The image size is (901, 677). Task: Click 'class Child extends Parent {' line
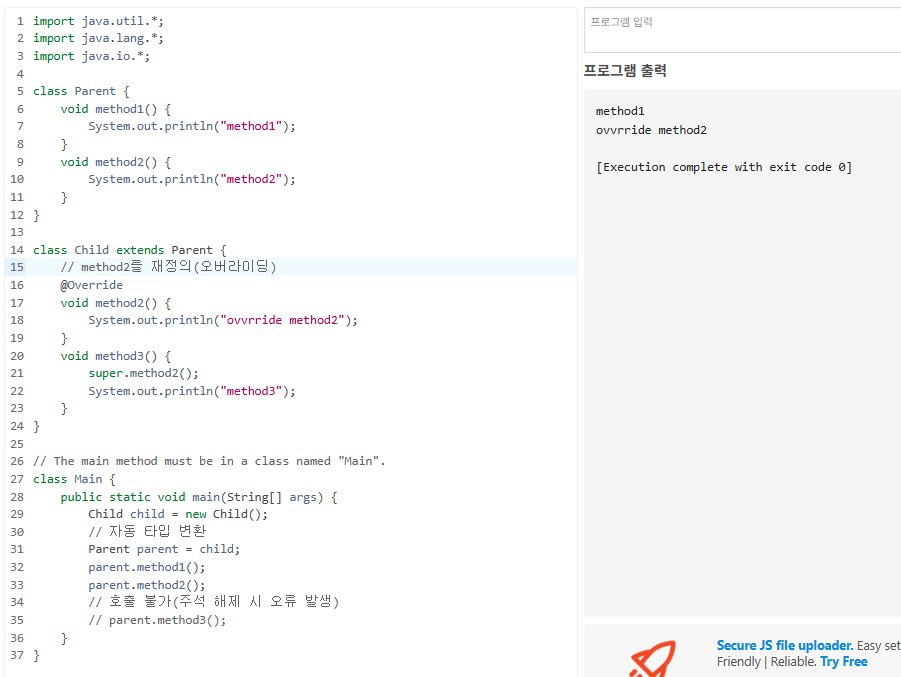[x=130, y=250]
